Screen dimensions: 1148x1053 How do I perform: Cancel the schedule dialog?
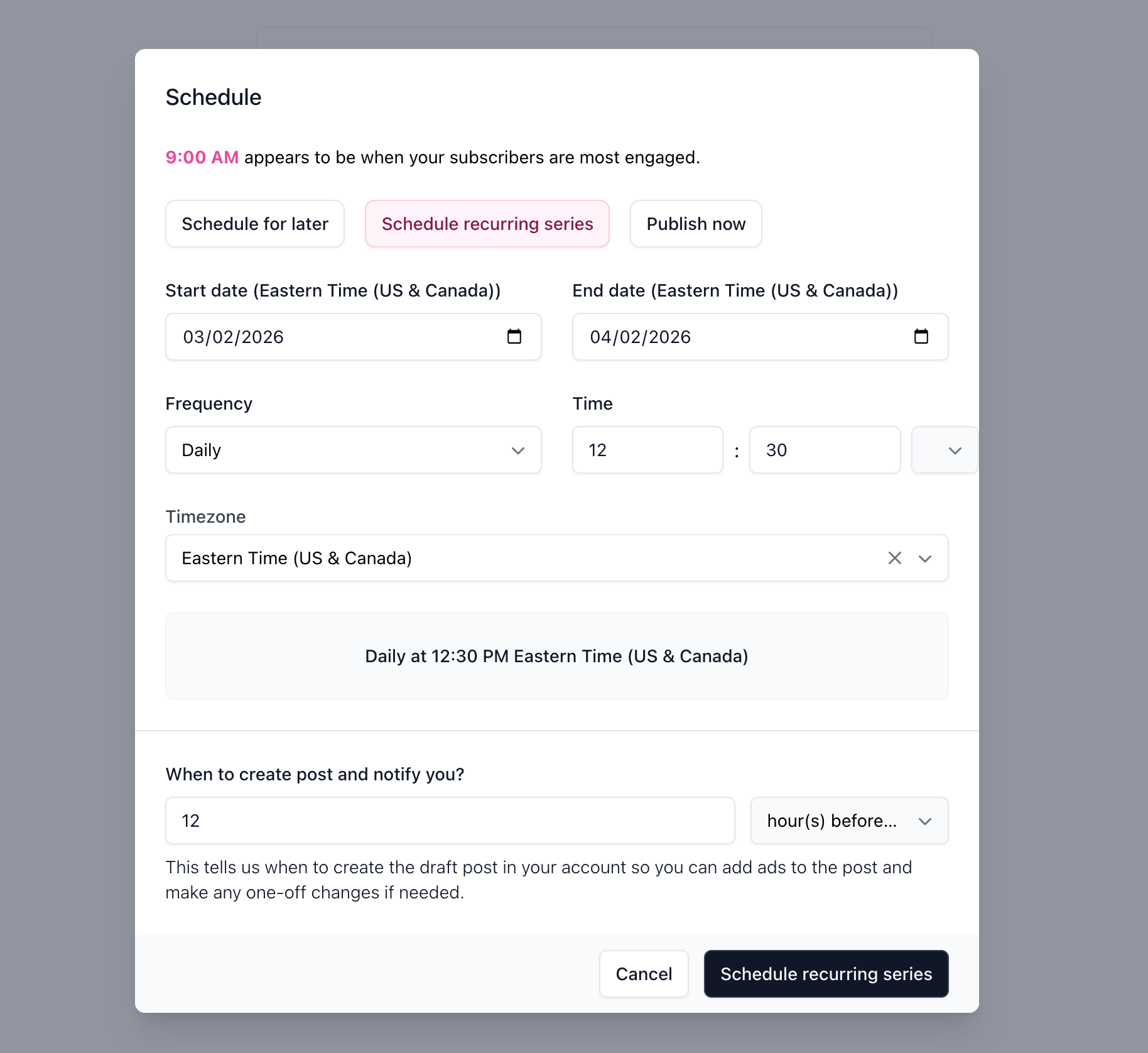(644, 974)
